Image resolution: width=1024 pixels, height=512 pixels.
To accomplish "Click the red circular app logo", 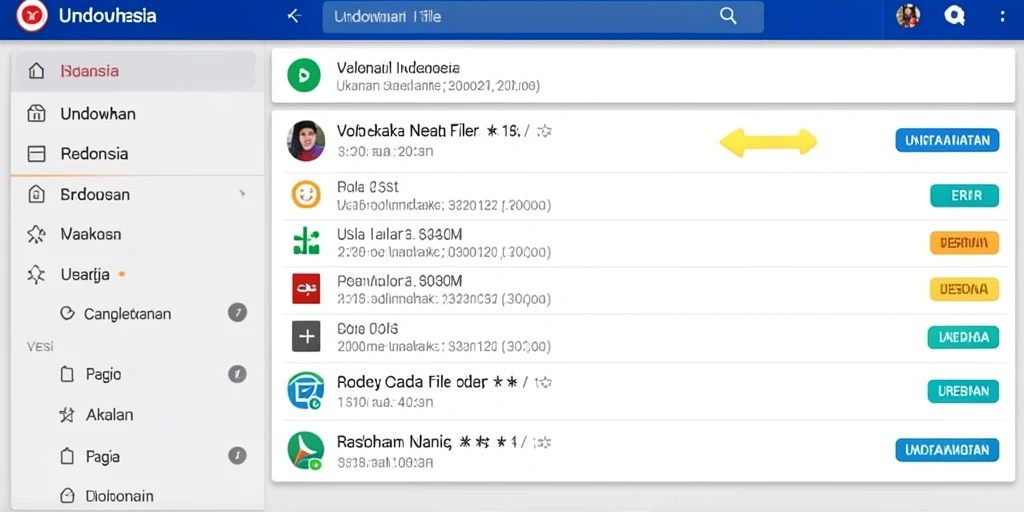I will (x=31, y=16).
